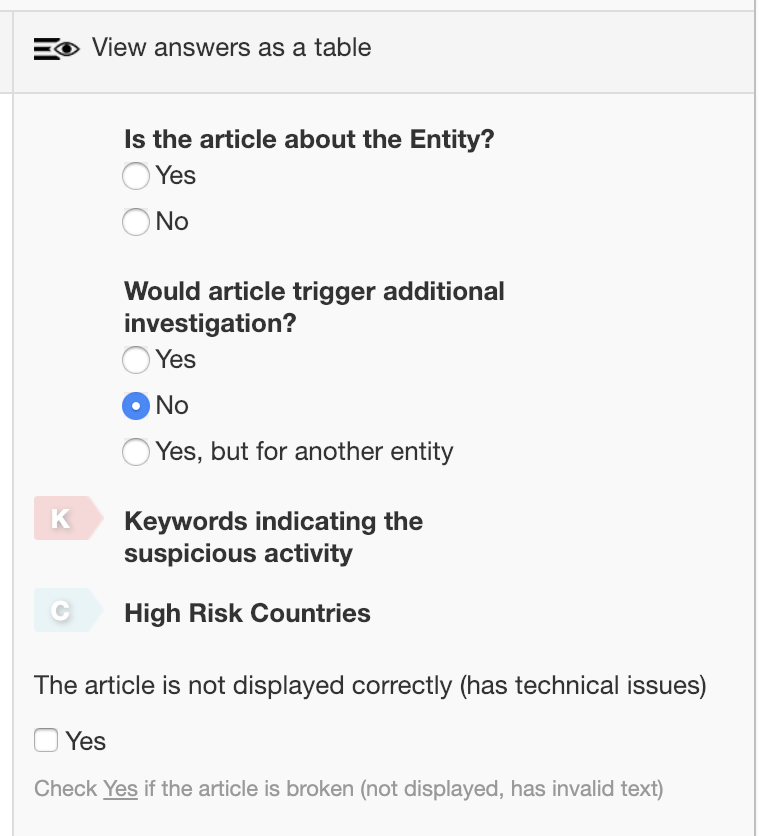Choose No for article about the Entity
Viewport: 778px width, 836px height.
pyautogui.click(x=135, y=222)
